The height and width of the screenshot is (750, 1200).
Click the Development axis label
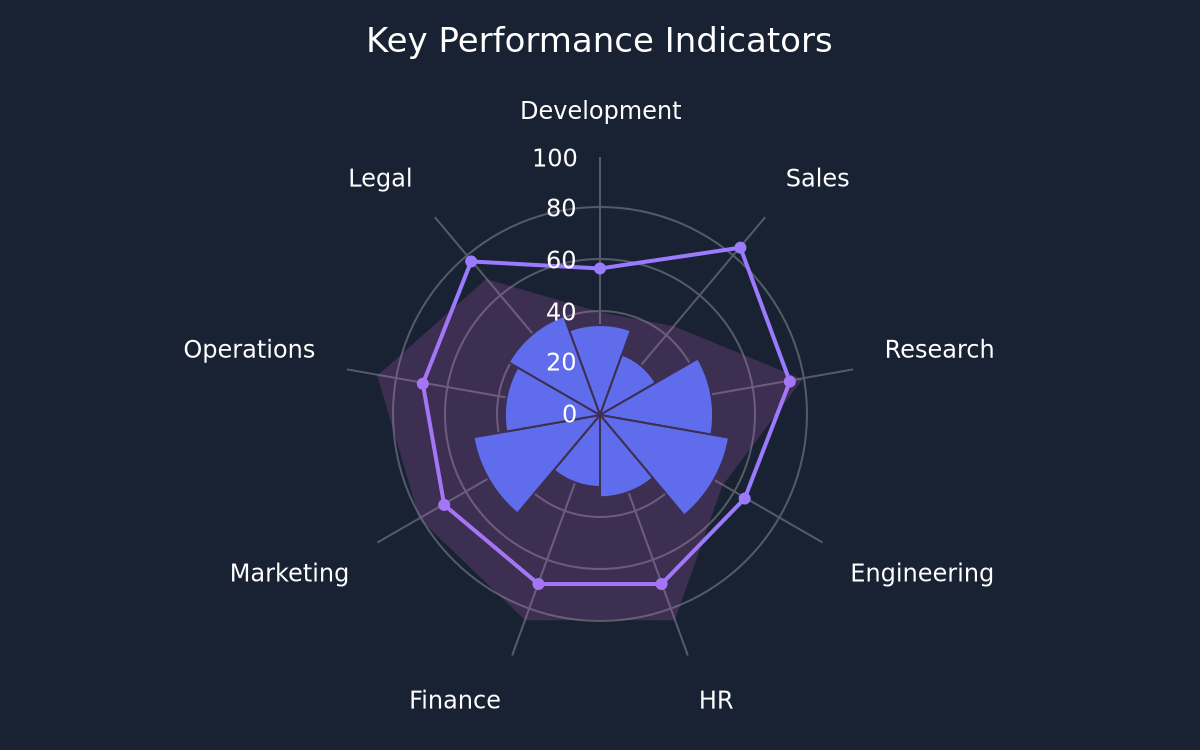click(600, 111)
